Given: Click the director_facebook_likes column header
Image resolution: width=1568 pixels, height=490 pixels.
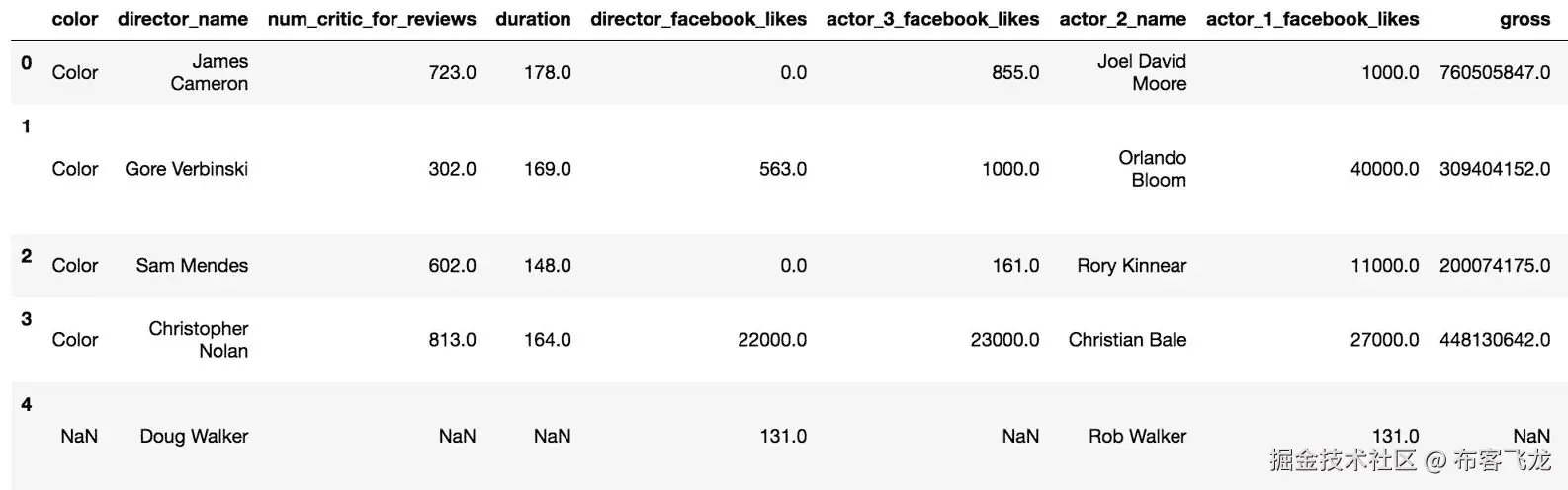Looking at the screenshot, I should pos(698,19).
